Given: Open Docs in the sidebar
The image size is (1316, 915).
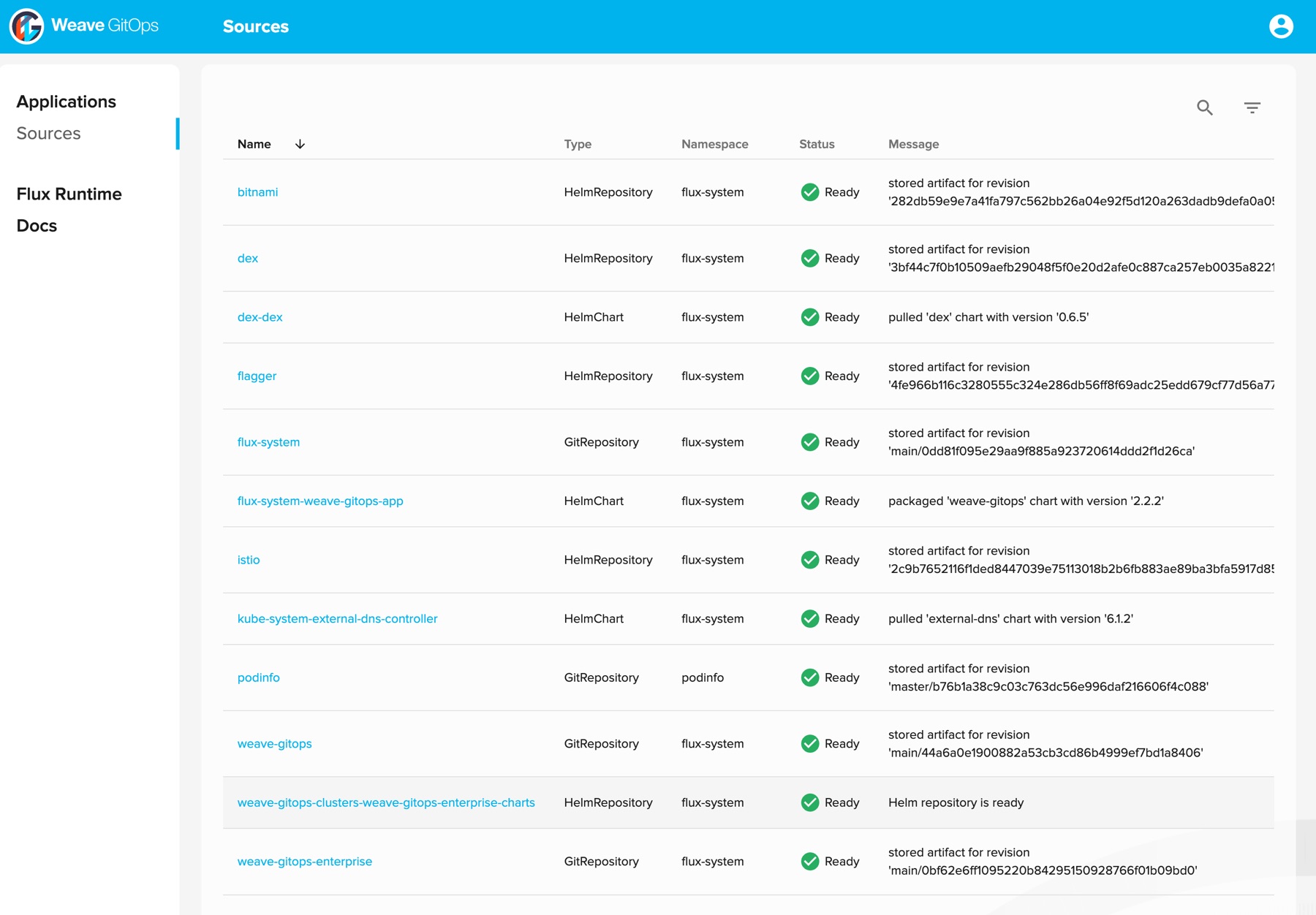Looking at the screenshot, I should (37, 226).
